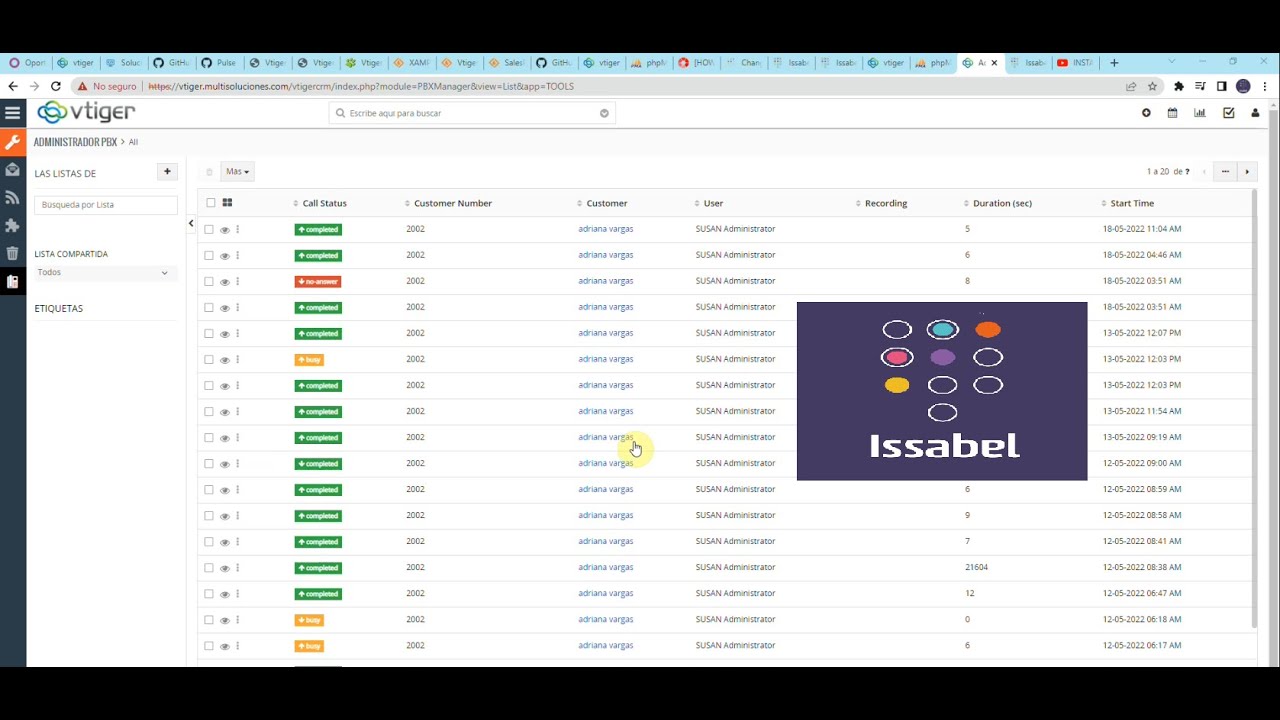Sort by Call Status column
1280x720 pixels.
[x=324, y=203]
